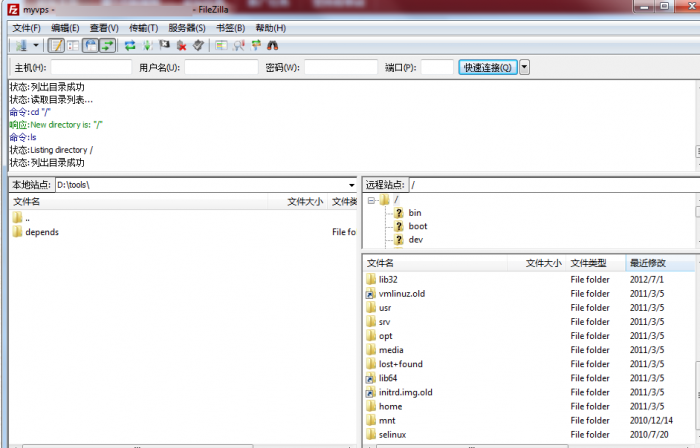Select the srv folder icon
The image size is (700, 448).
pyautogui.click(x=371, y=322)
